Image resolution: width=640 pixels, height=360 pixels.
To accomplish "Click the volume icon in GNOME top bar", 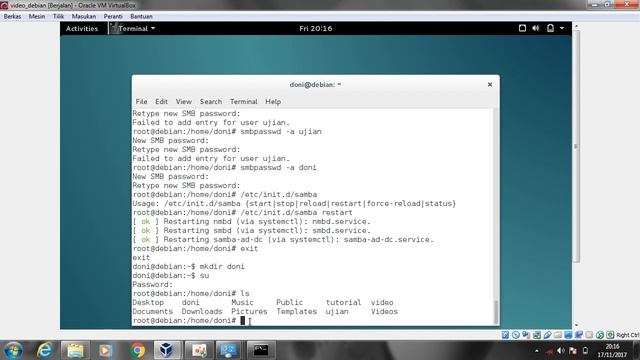I will [536, 28].
